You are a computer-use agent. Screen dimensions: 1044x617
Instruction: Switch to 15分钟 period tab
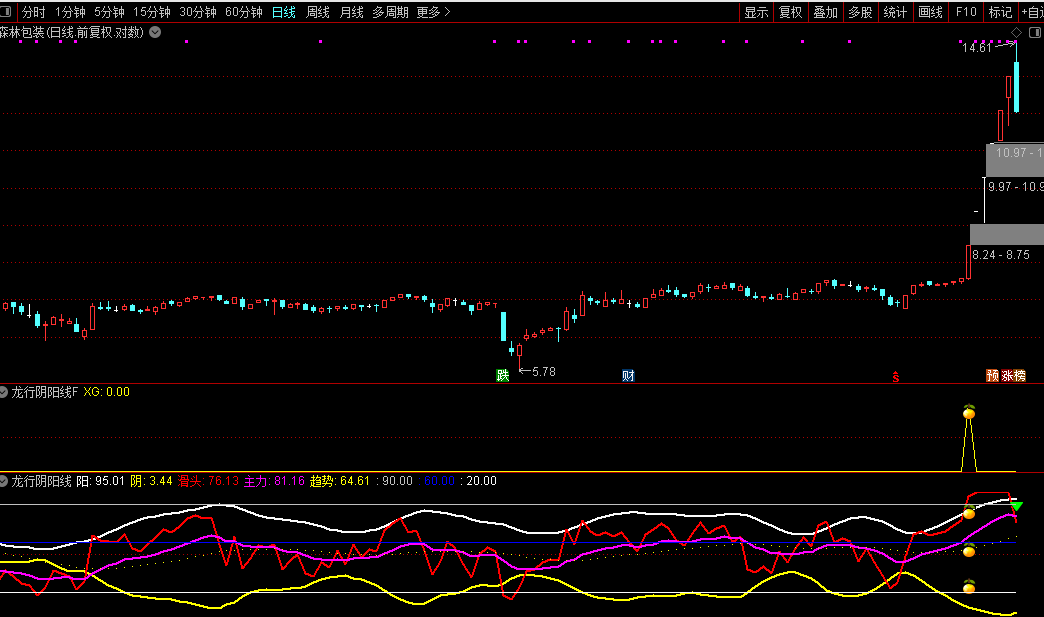[152, 12]
